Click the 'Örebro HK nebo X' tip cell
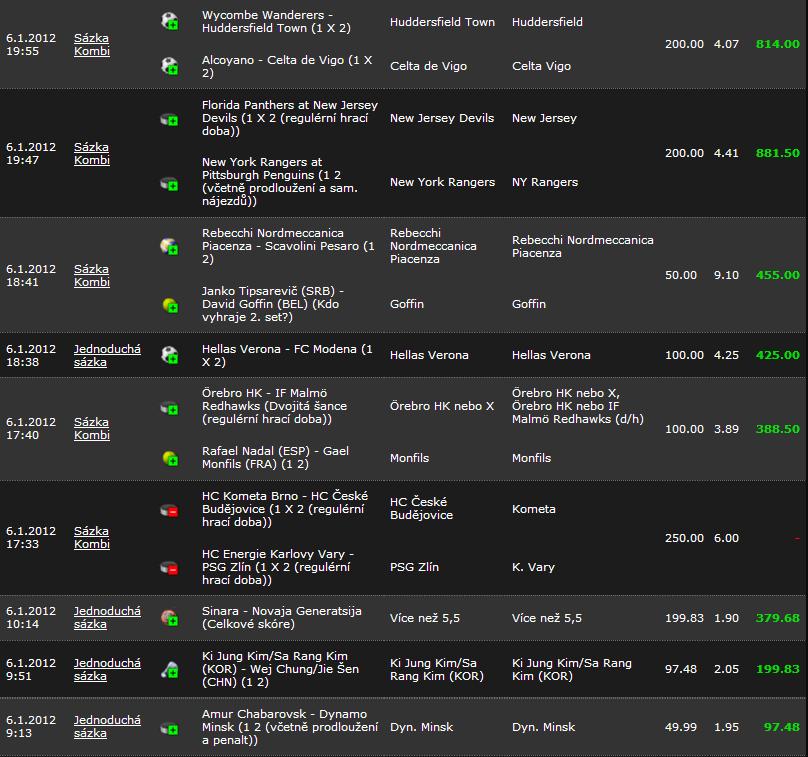808x757 pixels. point(442,406)
